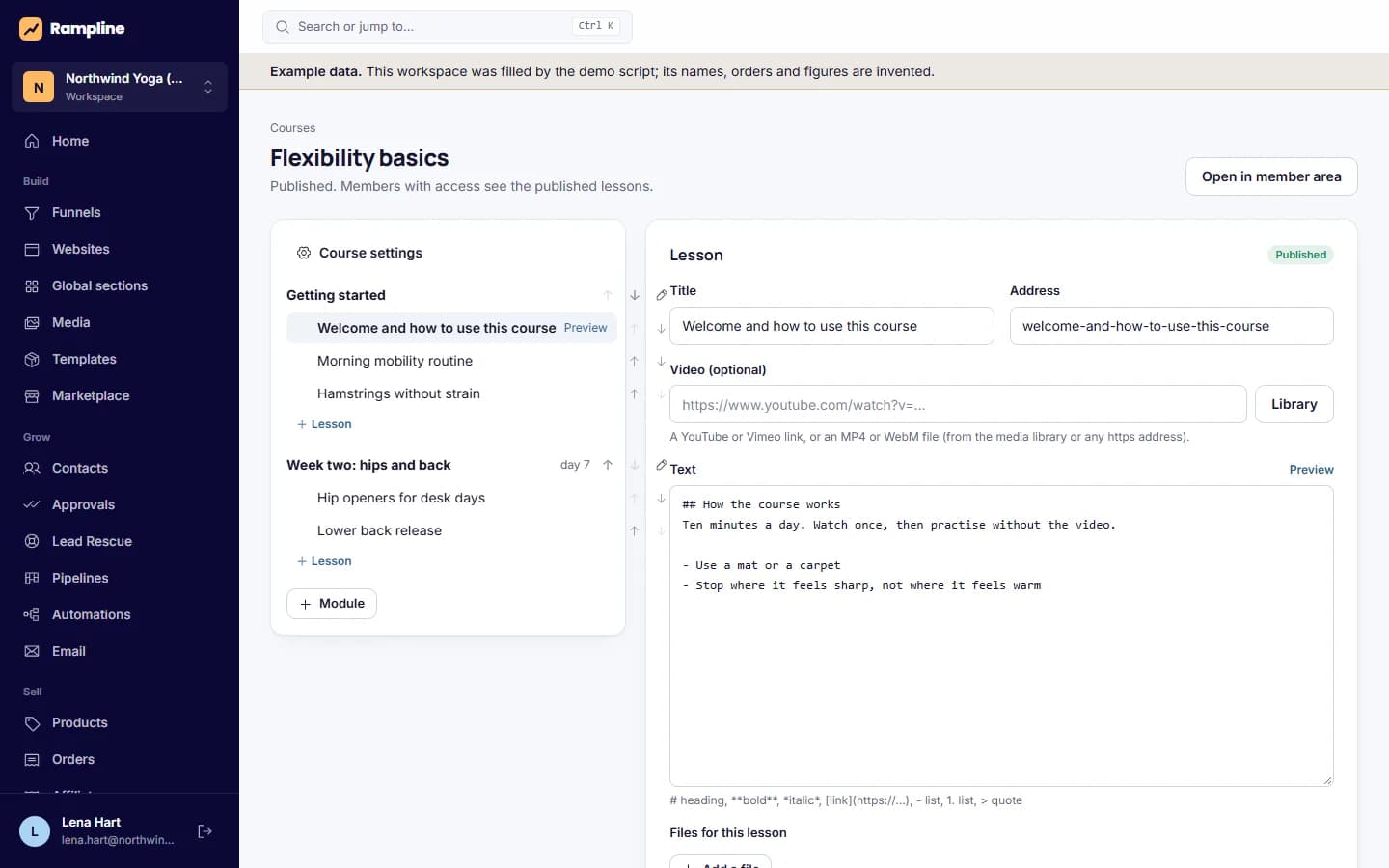The width and height of the screenshot is (1389, 868).
Task: Click the Global sections grid icon
Action: point(32,285)
